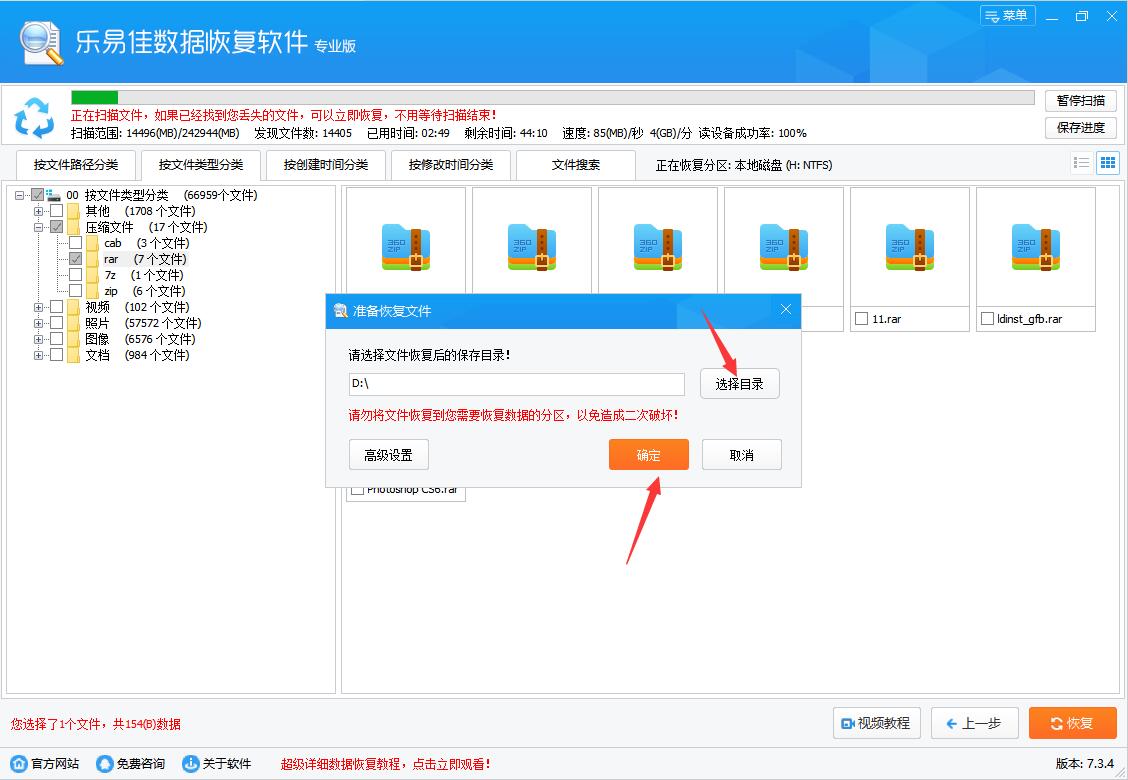1128x780 pixels.
Task: Click 暂停扫描 to pause scanning
Action: point(1081,101)
